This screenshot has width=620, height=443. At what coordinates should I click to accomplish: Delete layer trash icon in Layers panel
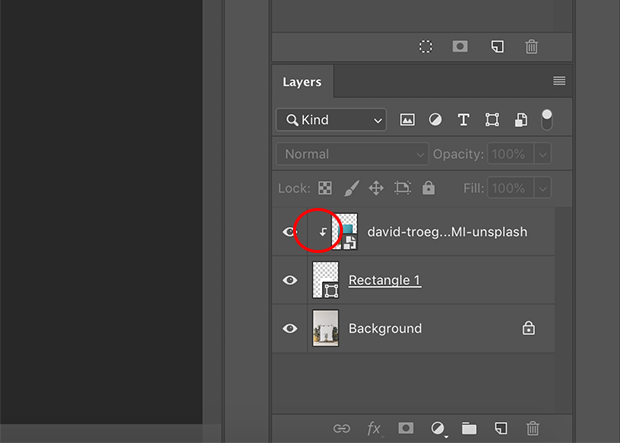(533, 428)
